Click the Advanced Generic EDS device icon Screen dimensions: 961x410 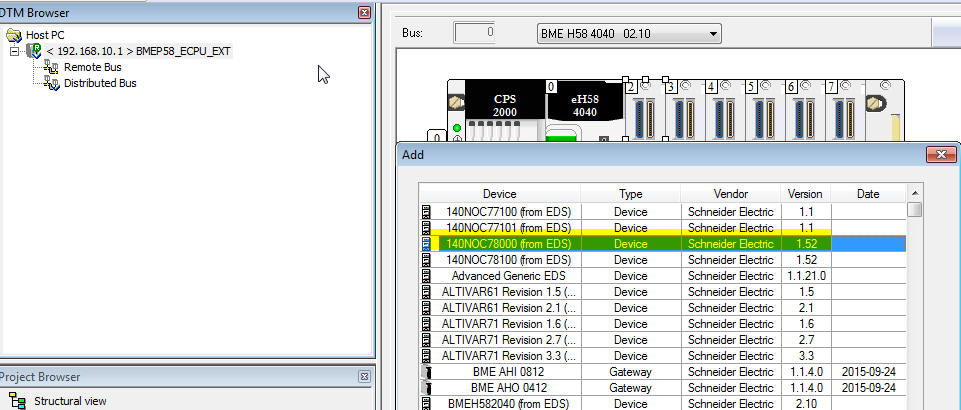click(x=427, y=276)
